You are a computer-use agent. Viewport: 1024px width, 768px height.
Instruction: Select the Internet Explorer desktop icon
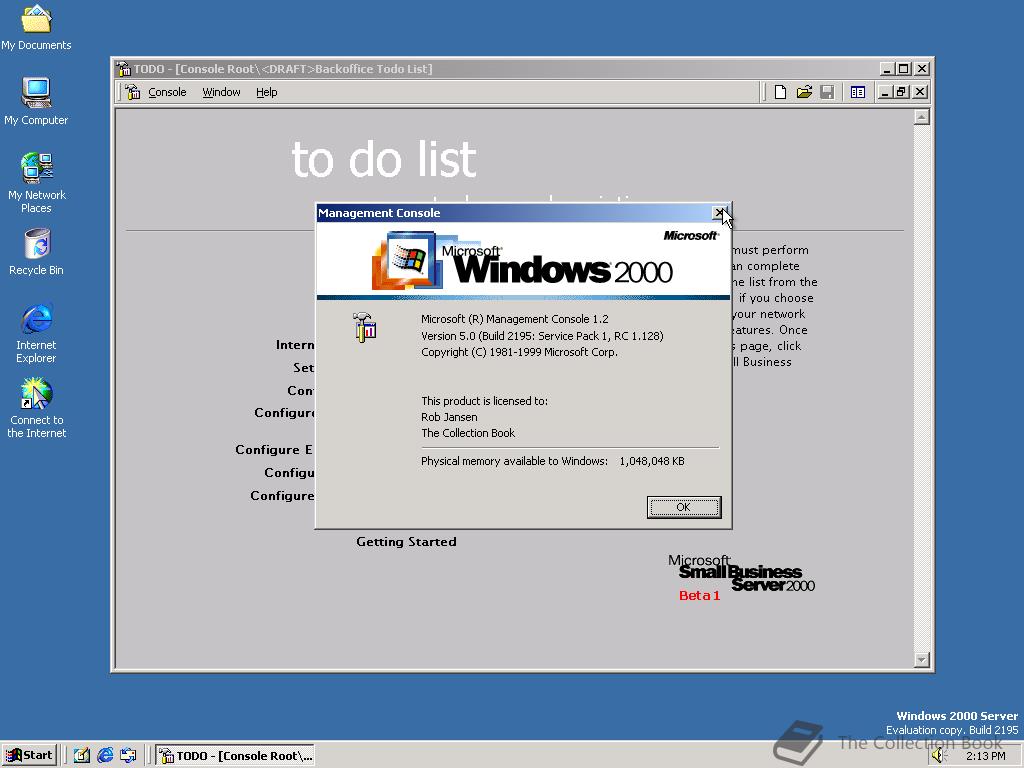37,333
